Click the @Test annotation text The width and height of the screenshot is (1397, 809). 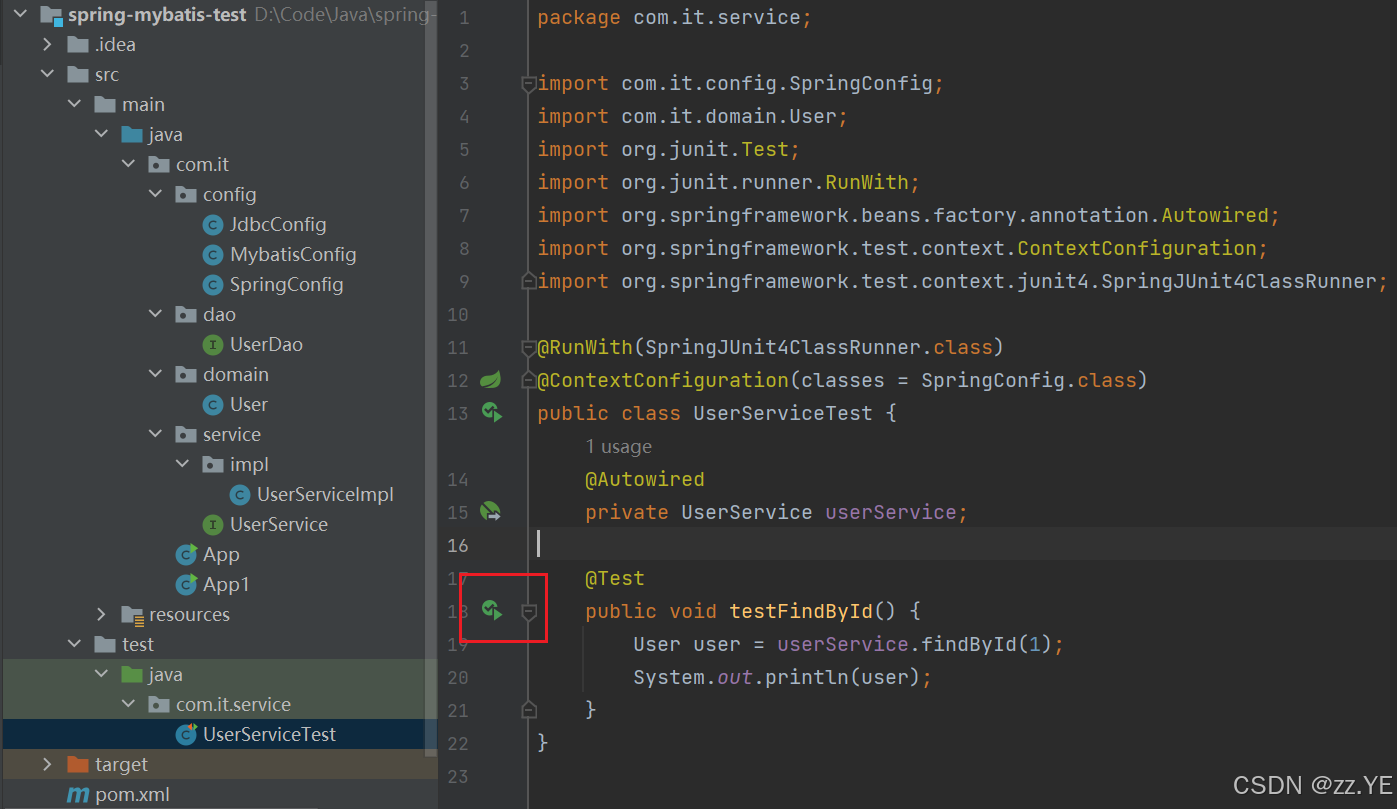click(615, 578)
